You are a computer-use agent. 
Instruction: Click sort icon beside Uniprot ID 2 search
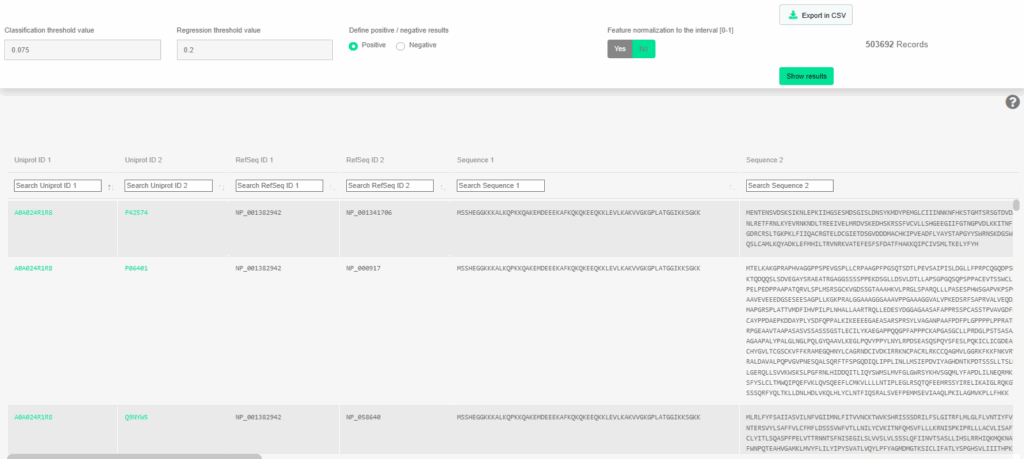[x=220, y=187]
